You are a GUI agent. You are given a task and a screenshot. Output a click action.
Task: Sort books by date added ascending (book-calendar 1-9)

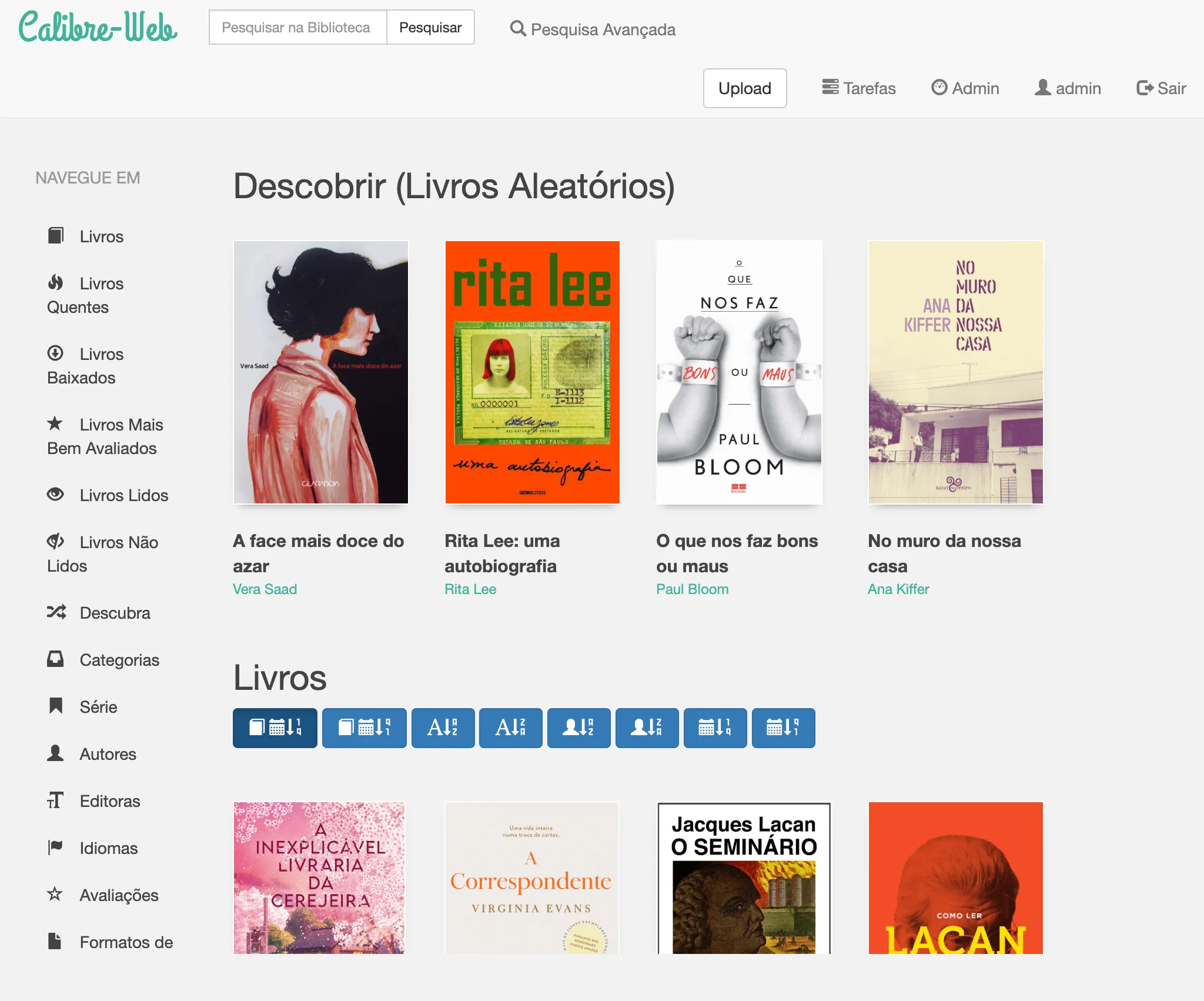pos(275,728)
